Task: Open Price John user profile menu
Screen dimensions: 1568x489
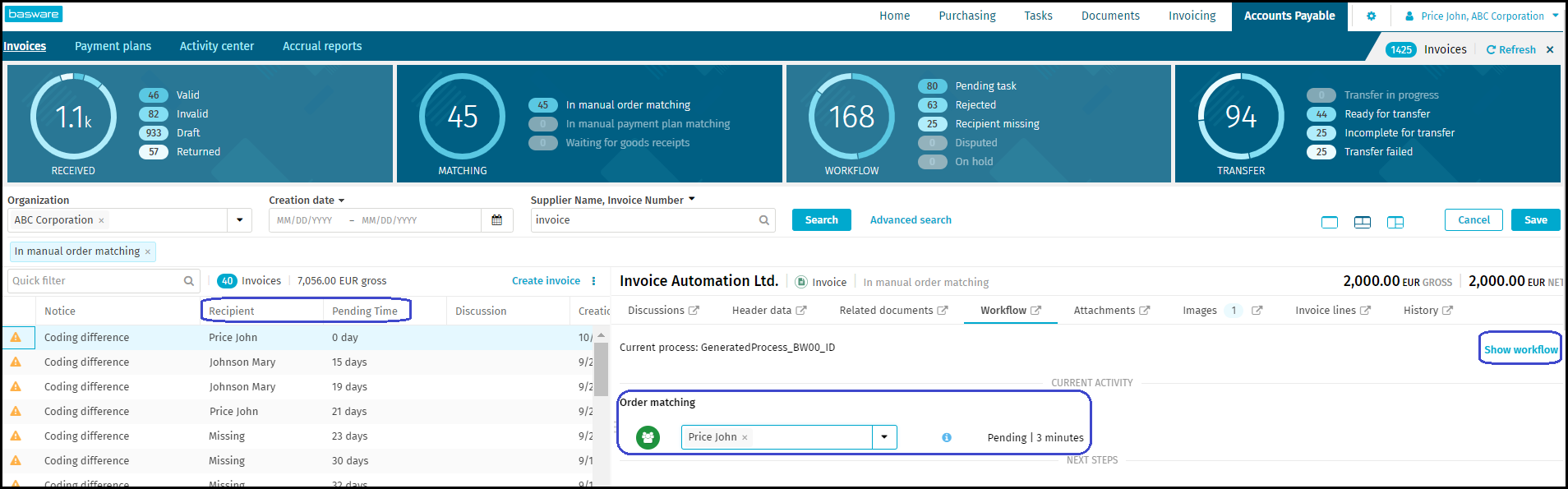Action: click(x=1481, y=16)
